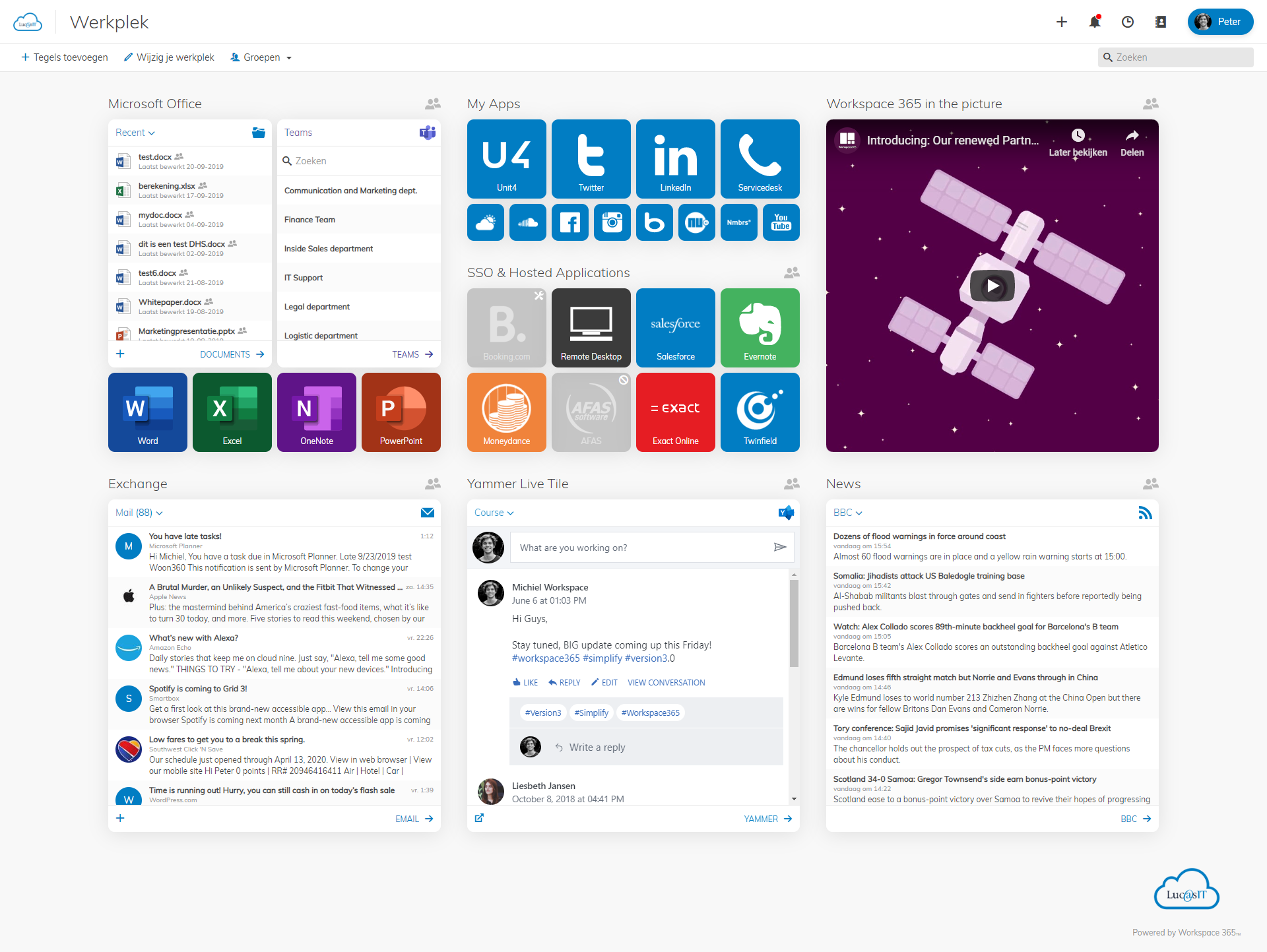Screen dimensions: 1267x952
Task: Click the RSS feed icon in News
Action: 1145,513
